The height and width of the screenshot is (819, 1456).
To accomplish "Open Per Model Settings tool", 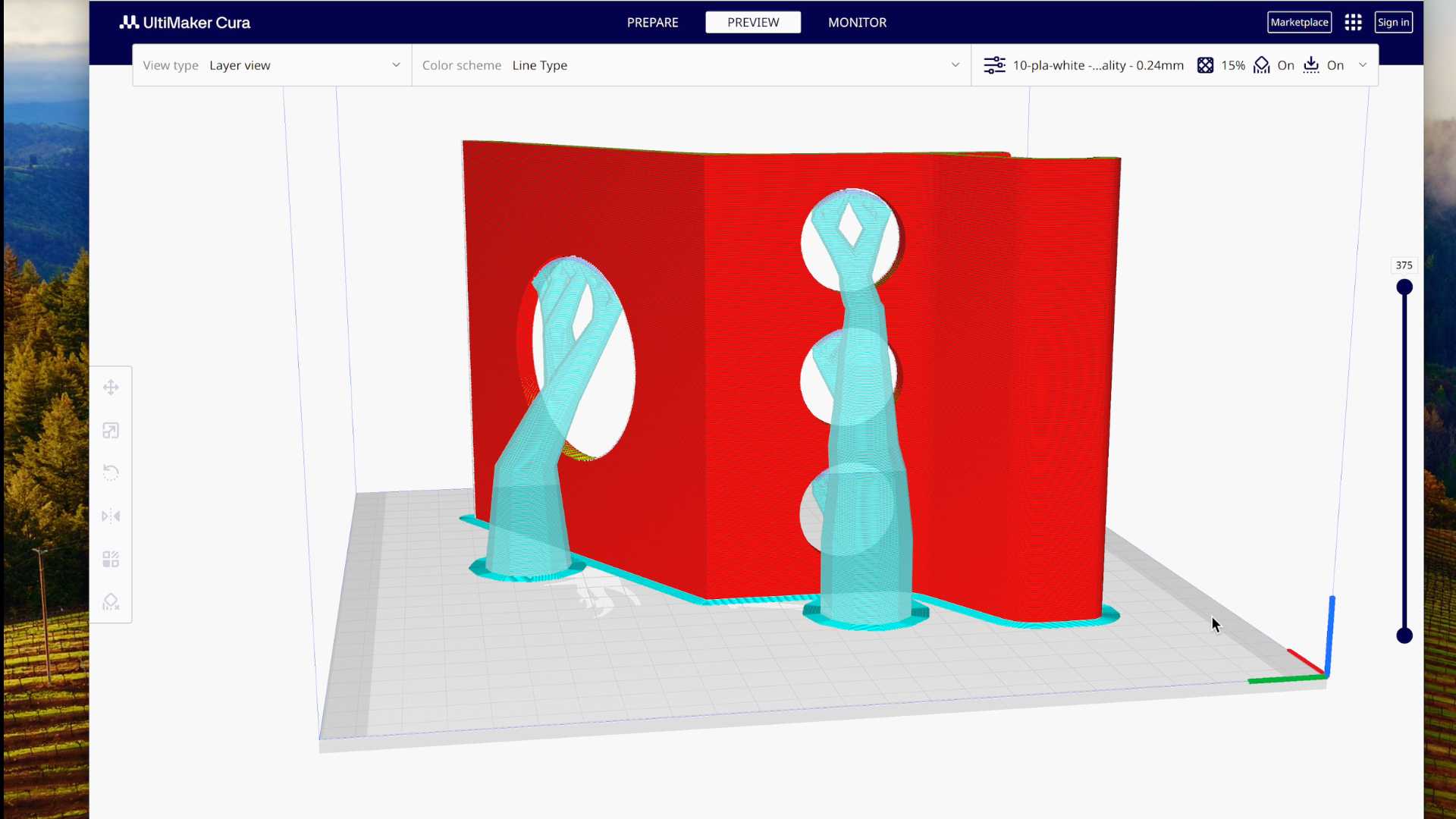I will coord(111,560).
